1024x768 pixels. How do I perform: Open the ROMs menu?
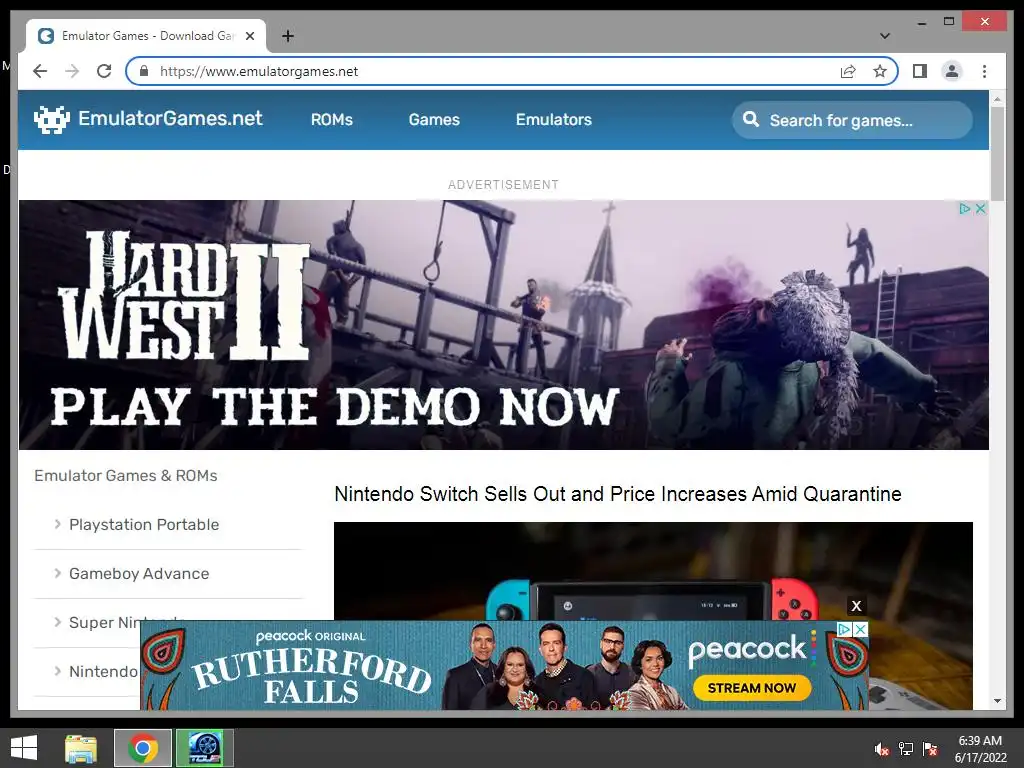pyautogui.click(x=332, y=120)
